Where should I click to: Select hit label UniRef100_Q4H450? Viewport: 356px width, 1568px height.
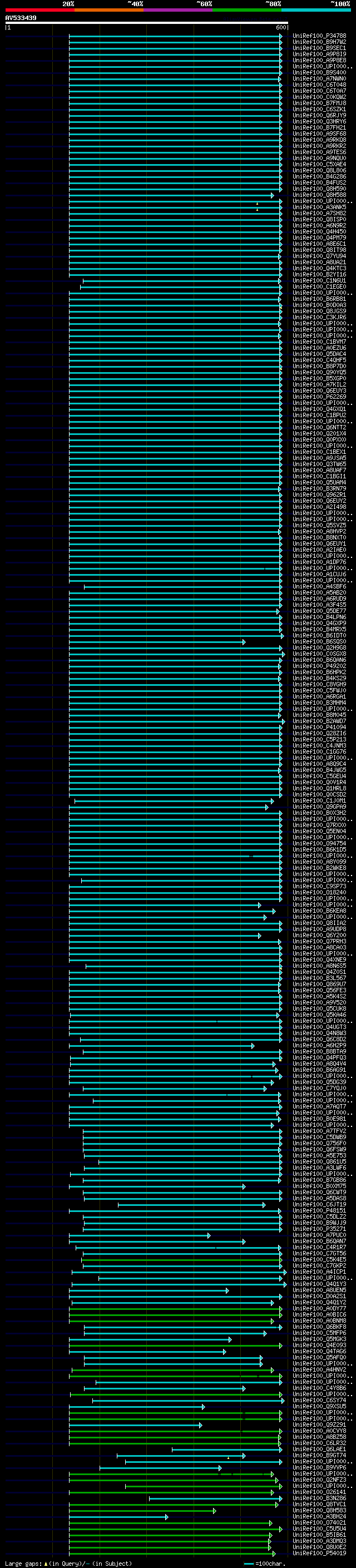click(x=319, y=232)
